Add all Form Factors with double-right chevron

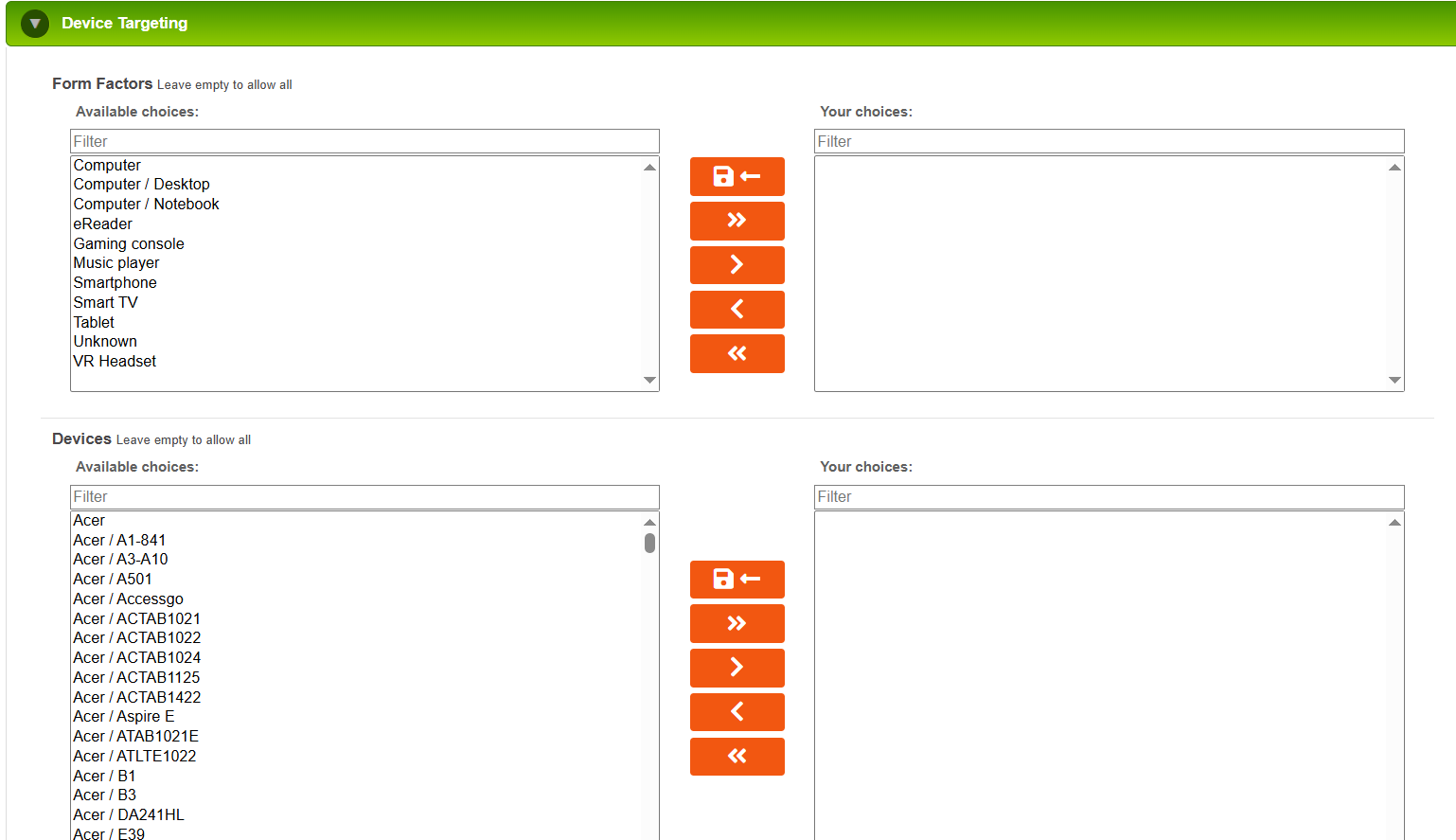click(x=737, y=221)
